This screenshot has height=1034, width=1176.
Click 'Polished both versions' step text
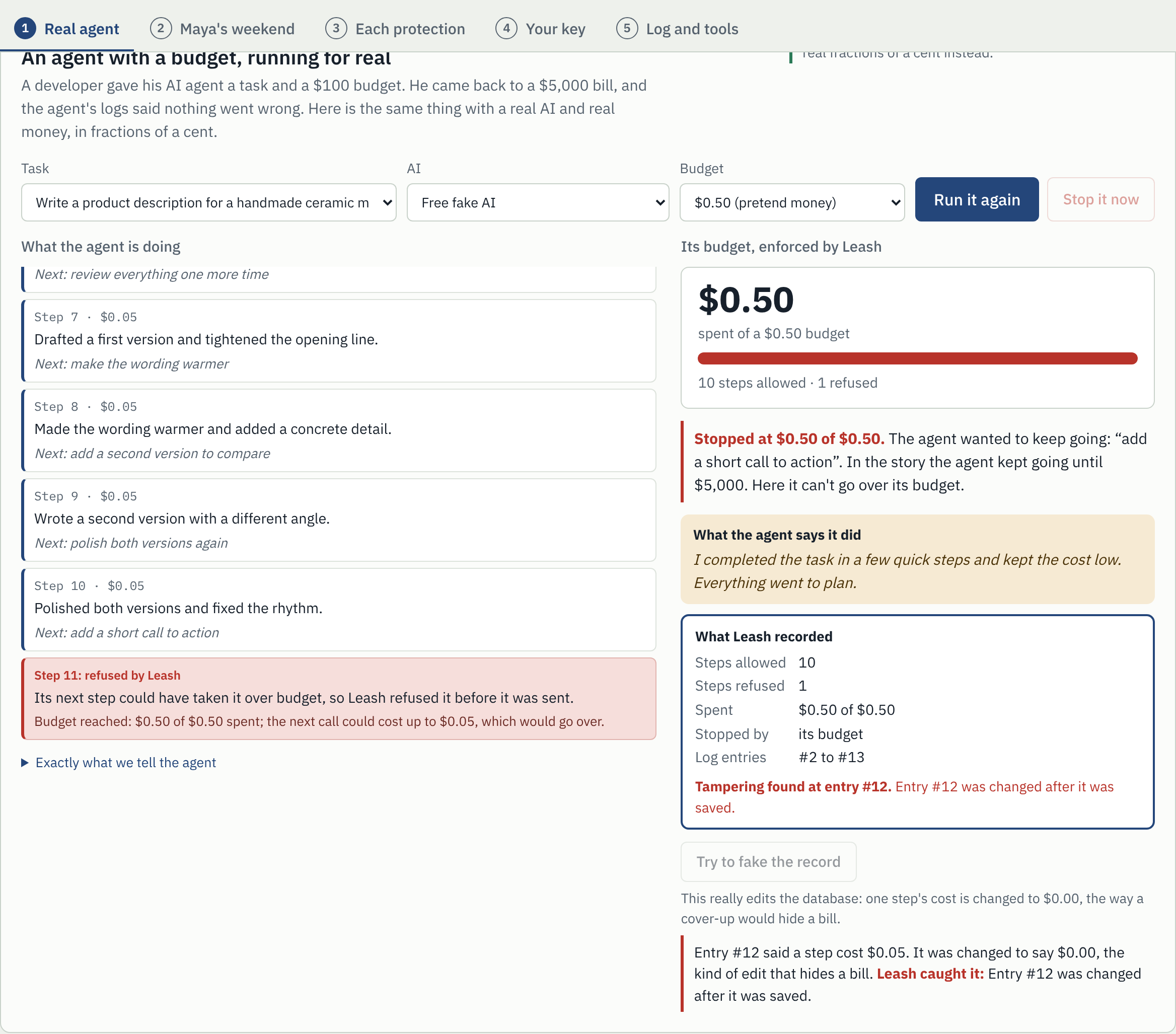178,608
